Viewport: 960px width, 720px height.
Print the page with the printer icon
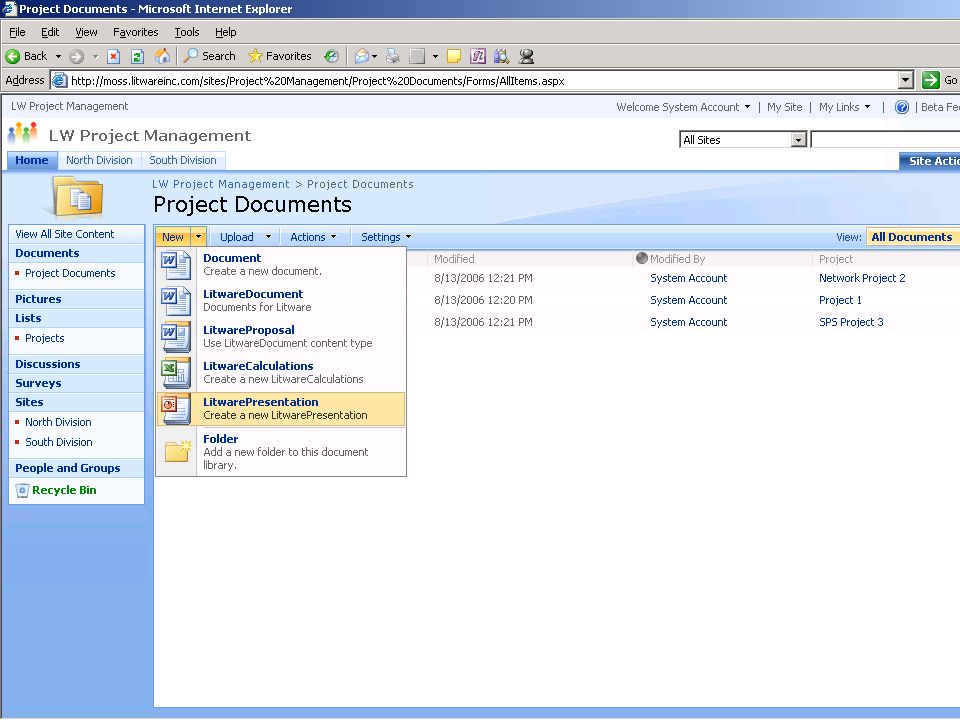tap(392, 56)
